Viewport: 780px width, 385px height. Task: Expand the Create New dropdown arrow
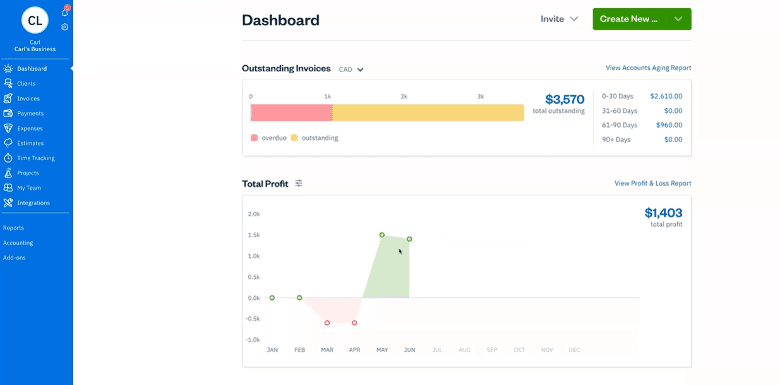click(678, 19)
